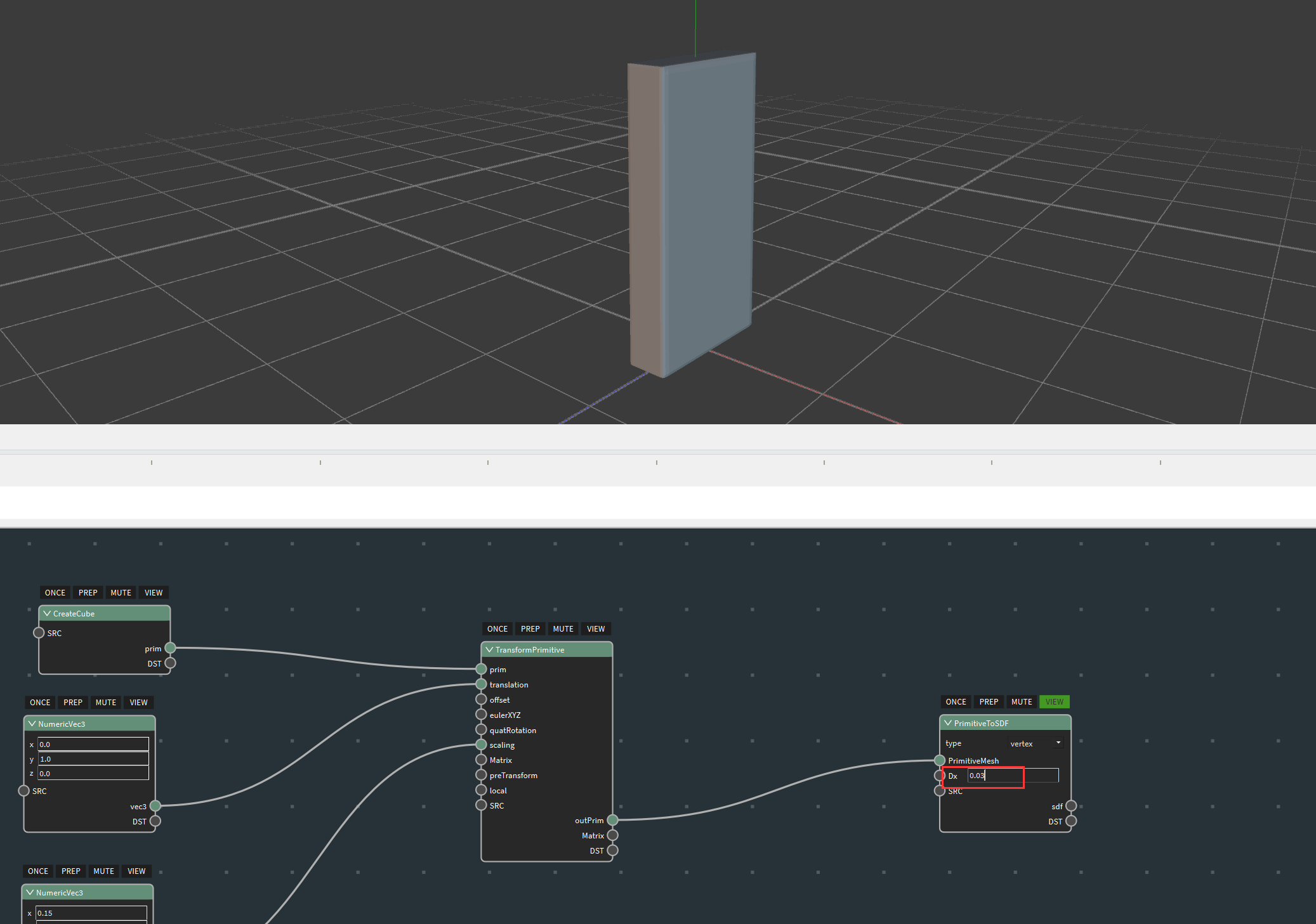
Task: Toggle ONCE on the TransformPrimitive node
Action: click(x=497, y=628)
